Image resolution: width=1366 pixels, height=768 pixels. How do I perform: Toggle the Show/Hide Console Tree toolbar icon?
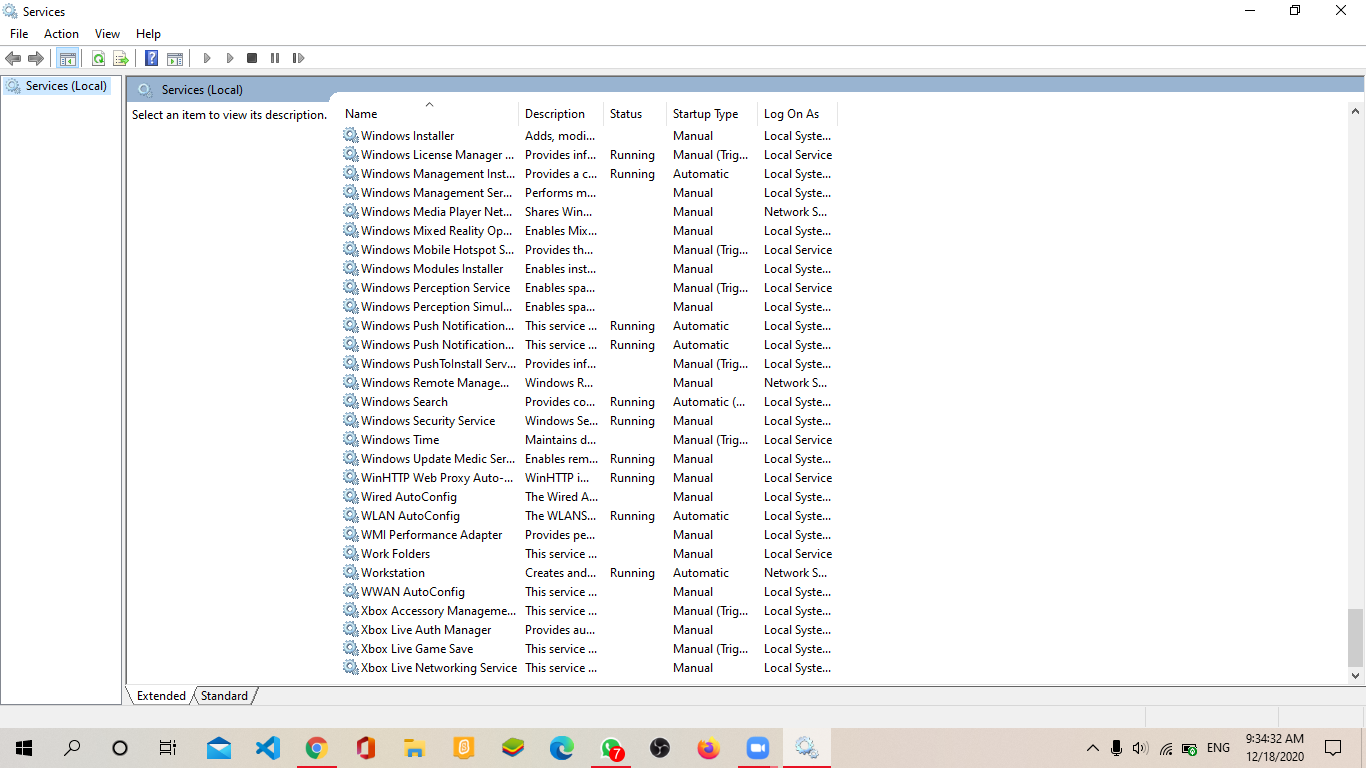tap(68, 58)
